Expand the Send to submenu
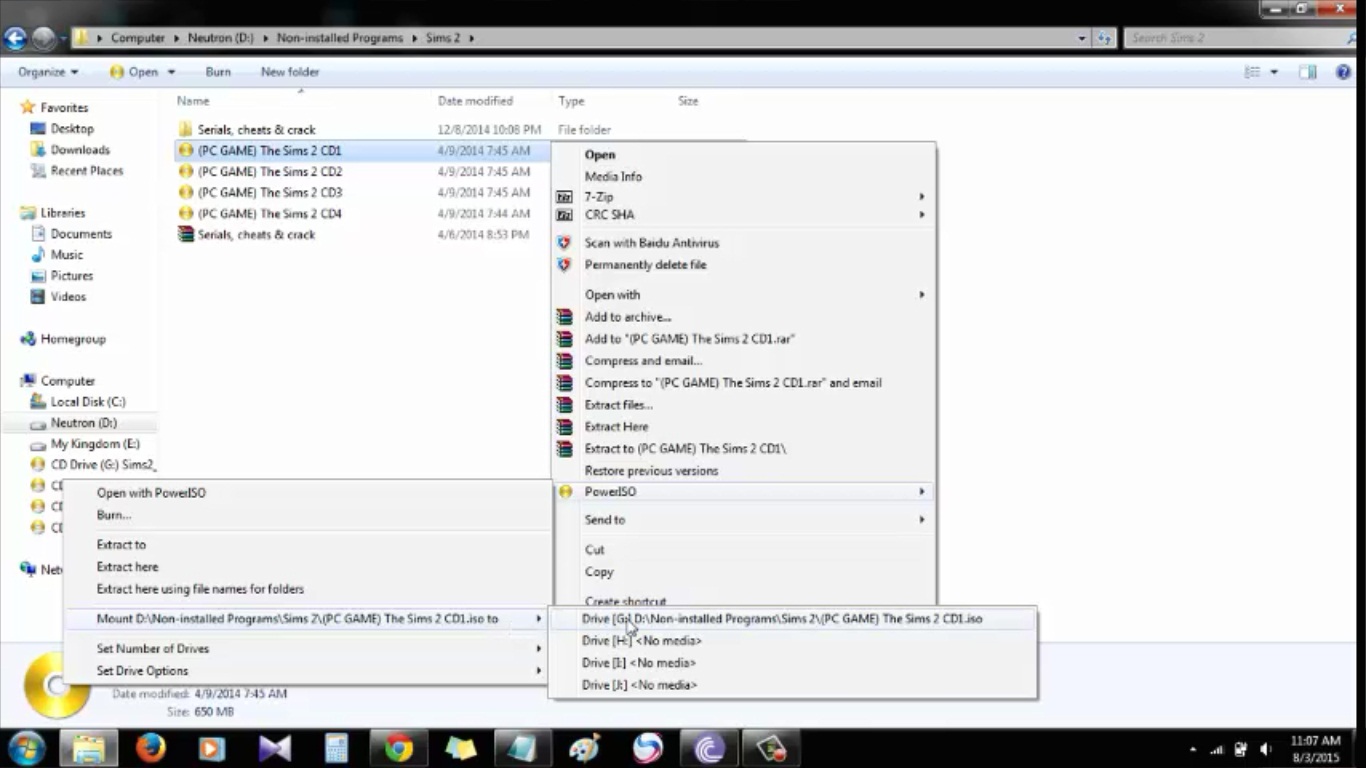Screen dimensions: 1366x768 [743, 519]
